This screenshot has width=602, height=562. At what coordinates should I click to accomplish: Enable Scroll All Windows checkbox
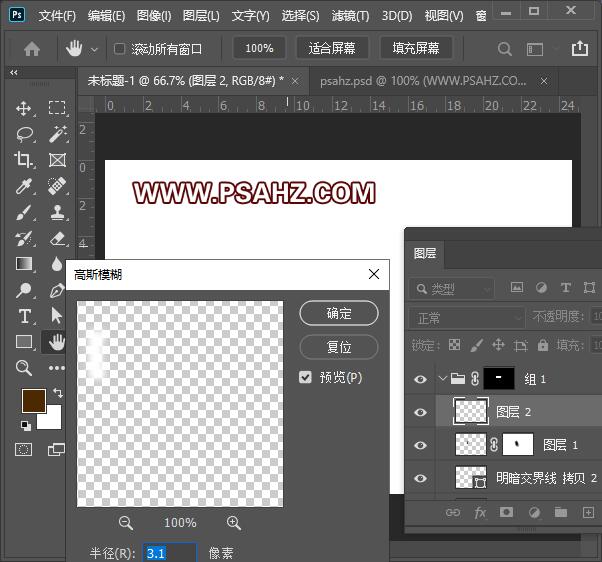(119, 49)
